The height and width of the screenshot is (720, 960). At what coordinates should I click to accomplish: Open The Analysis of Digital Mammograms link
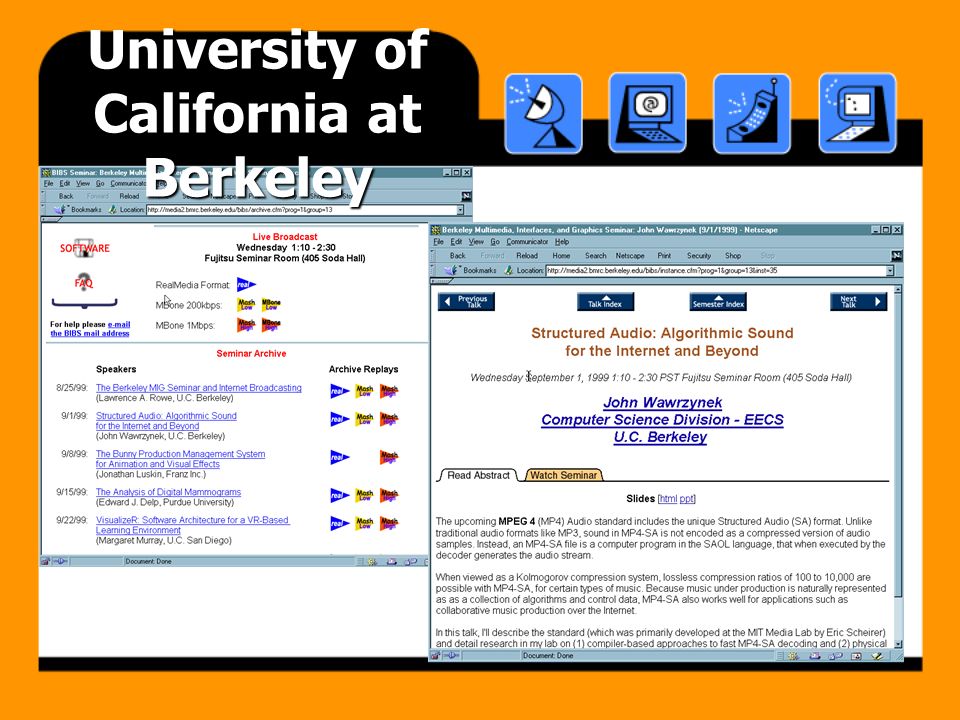click(x=168, y=492)
